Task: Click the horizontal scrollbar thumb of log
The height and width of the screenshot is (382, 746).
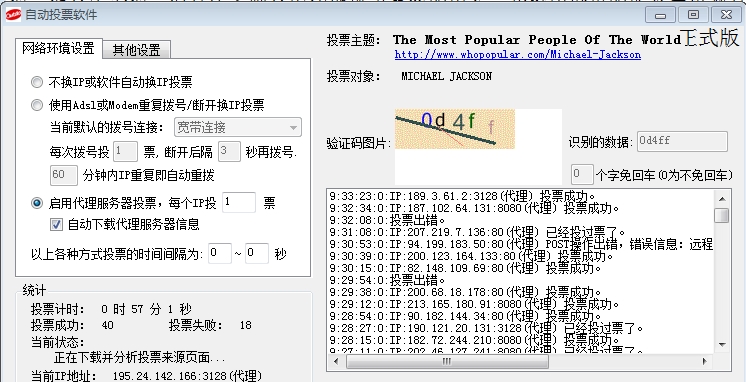Action: tap(447, 362)
